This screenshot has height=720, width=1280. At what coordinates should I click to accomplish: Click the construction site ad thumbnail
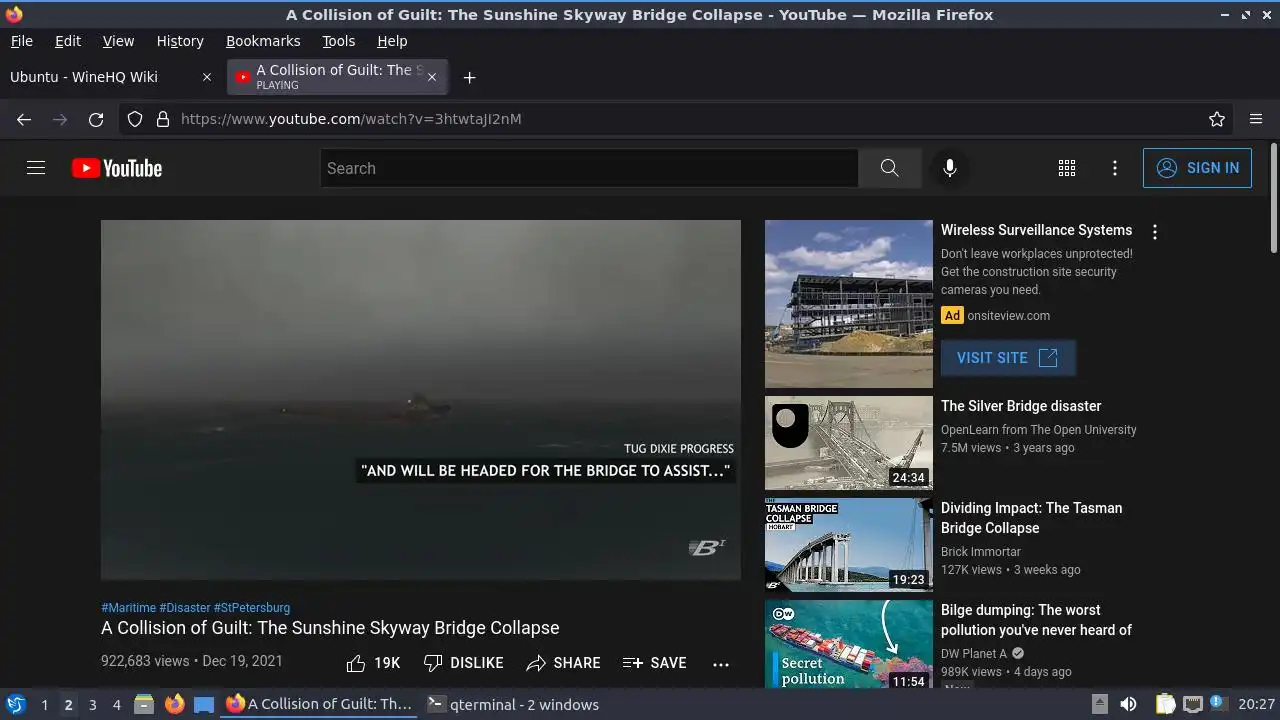[849, 304]
